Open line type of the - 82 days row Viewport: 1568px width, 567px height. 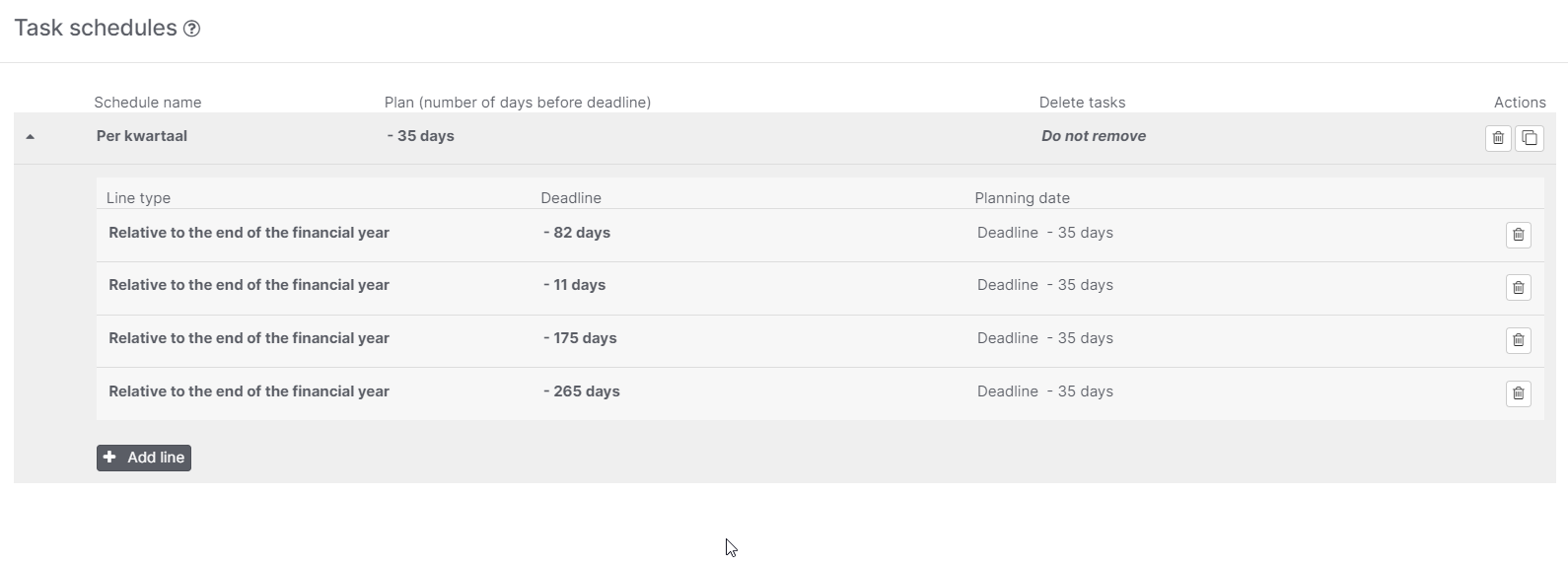(x=249, y=233)
